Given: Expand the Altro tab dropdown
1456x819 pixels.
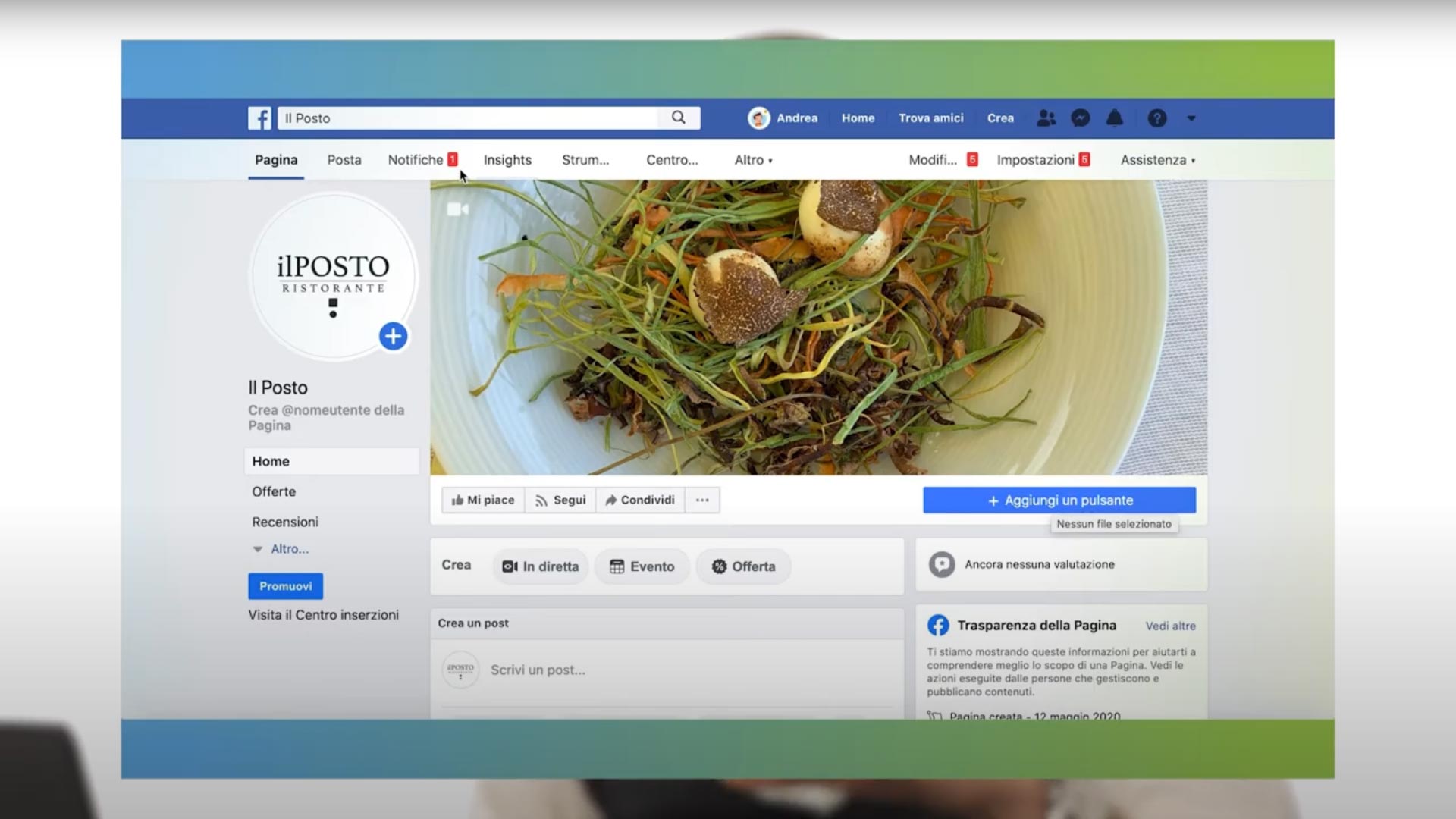Looking at the screenshot, I should pyautogui.click(x=753, y=160).
